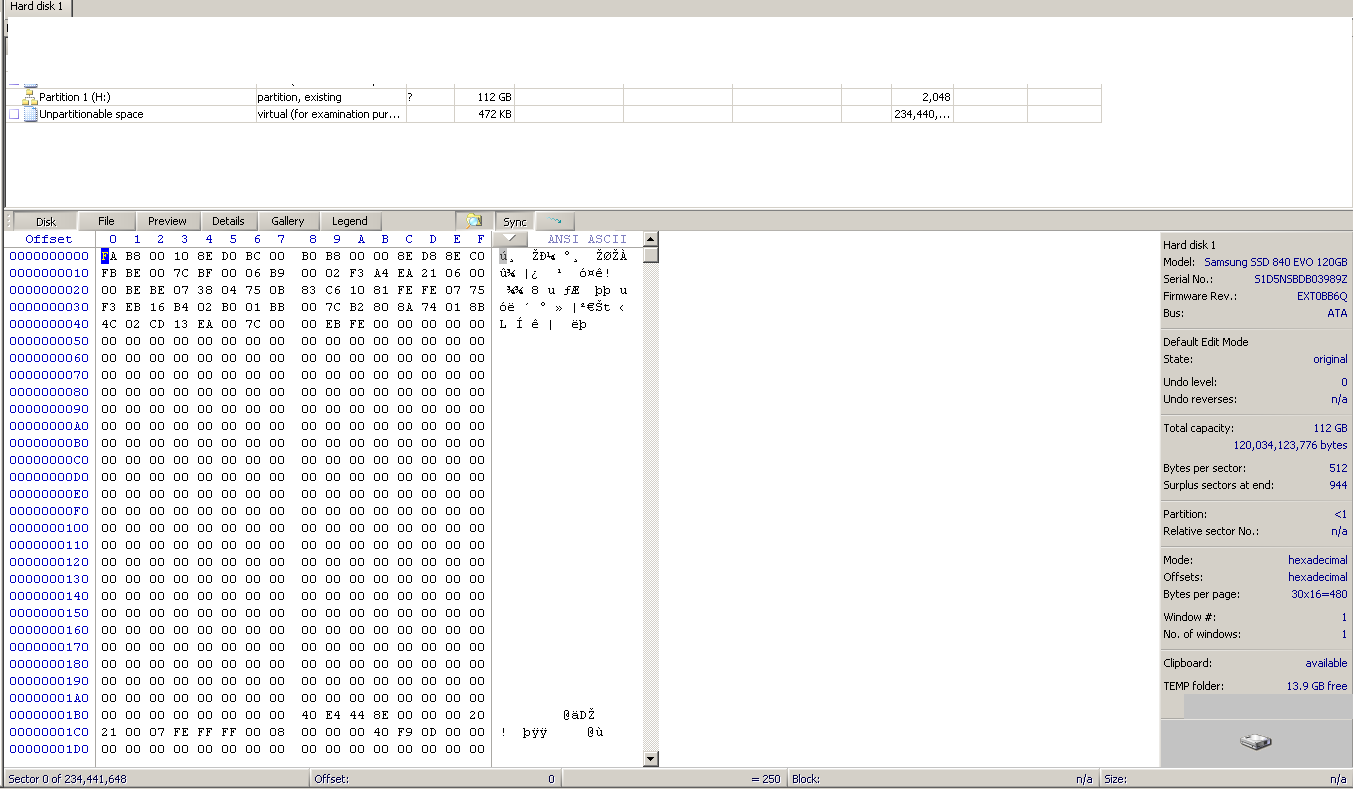Click the hex view scrollbar up arrow
The width and height of the screenshot is (1353, 790).
651,239
